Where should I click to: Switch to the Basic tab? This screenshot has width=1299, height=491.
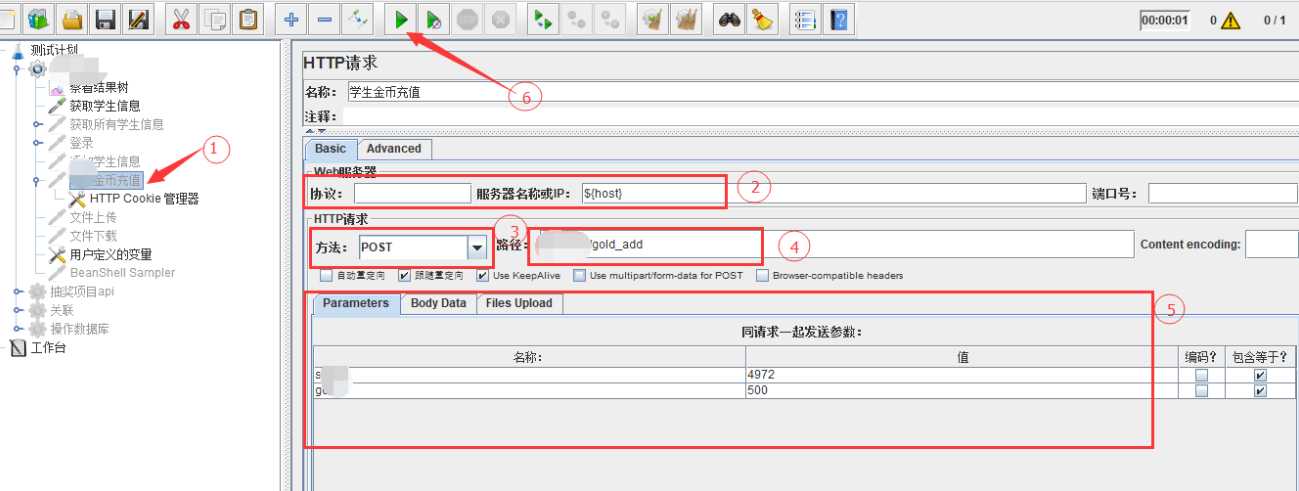coord(330,148)
